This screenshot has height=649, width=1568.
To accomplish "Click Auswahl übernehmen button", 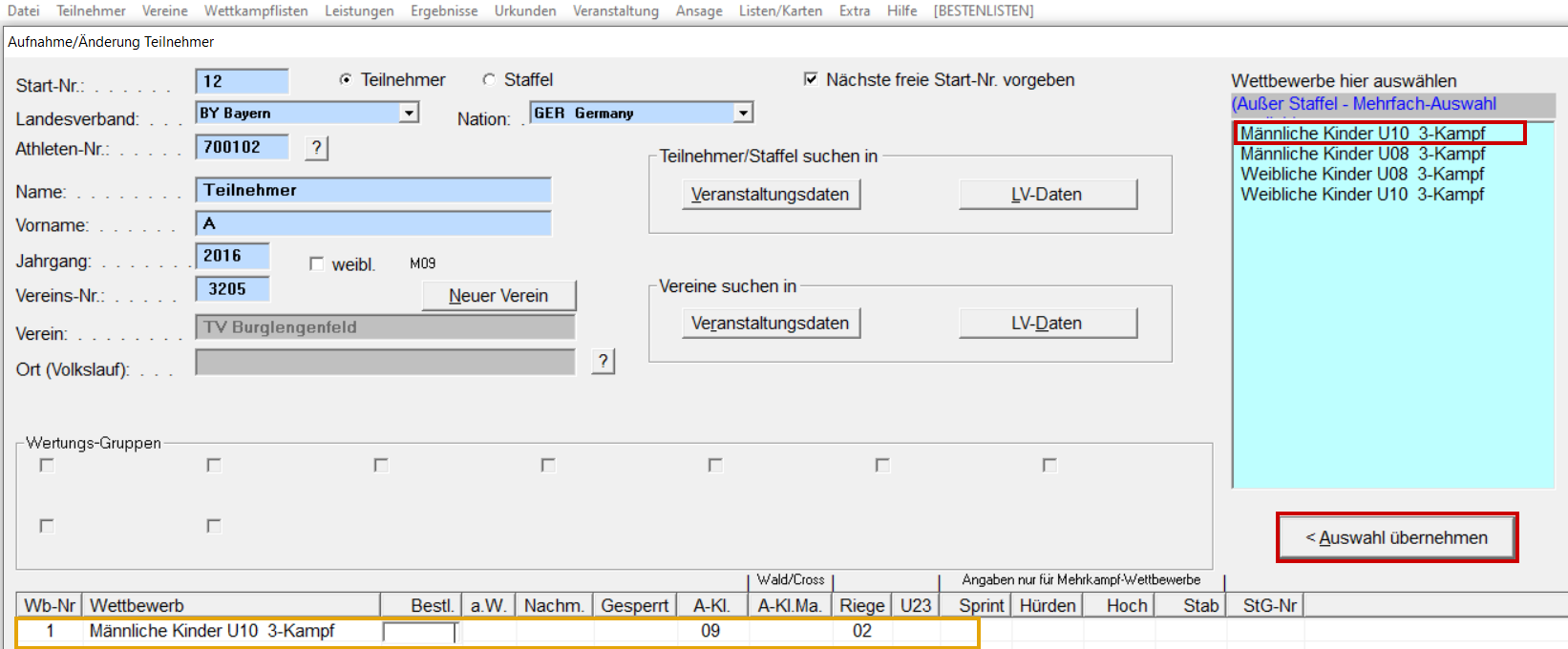I will (1396, 537).
